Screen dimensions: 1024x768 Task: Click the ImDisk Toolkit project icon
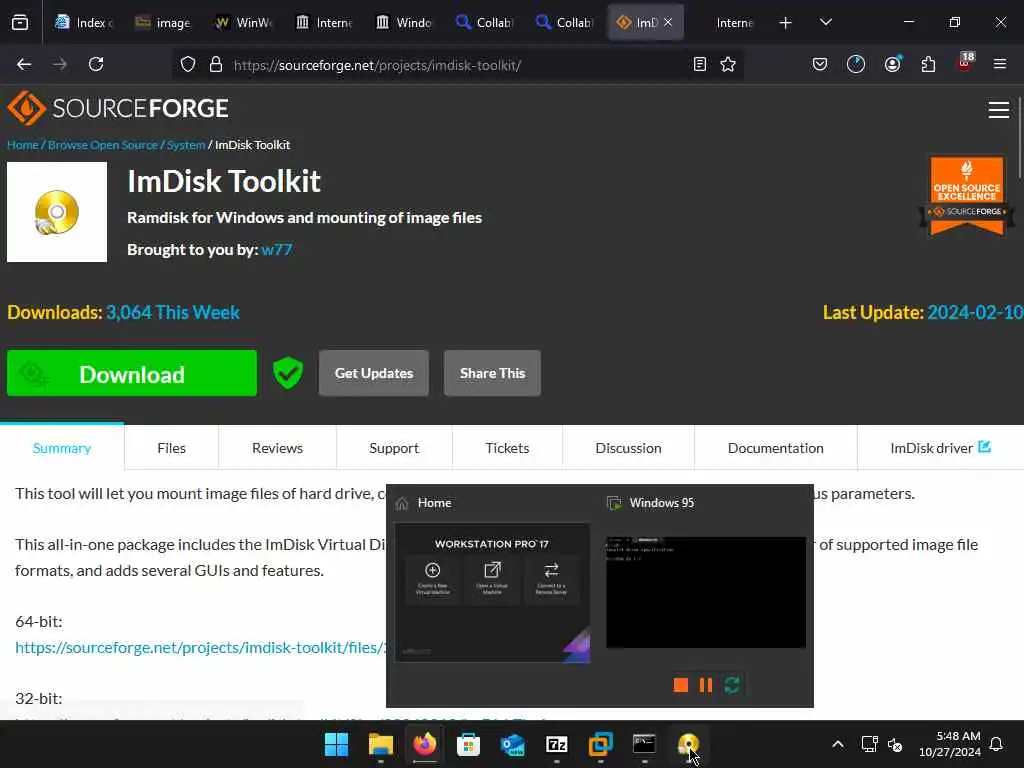(57, 212)
